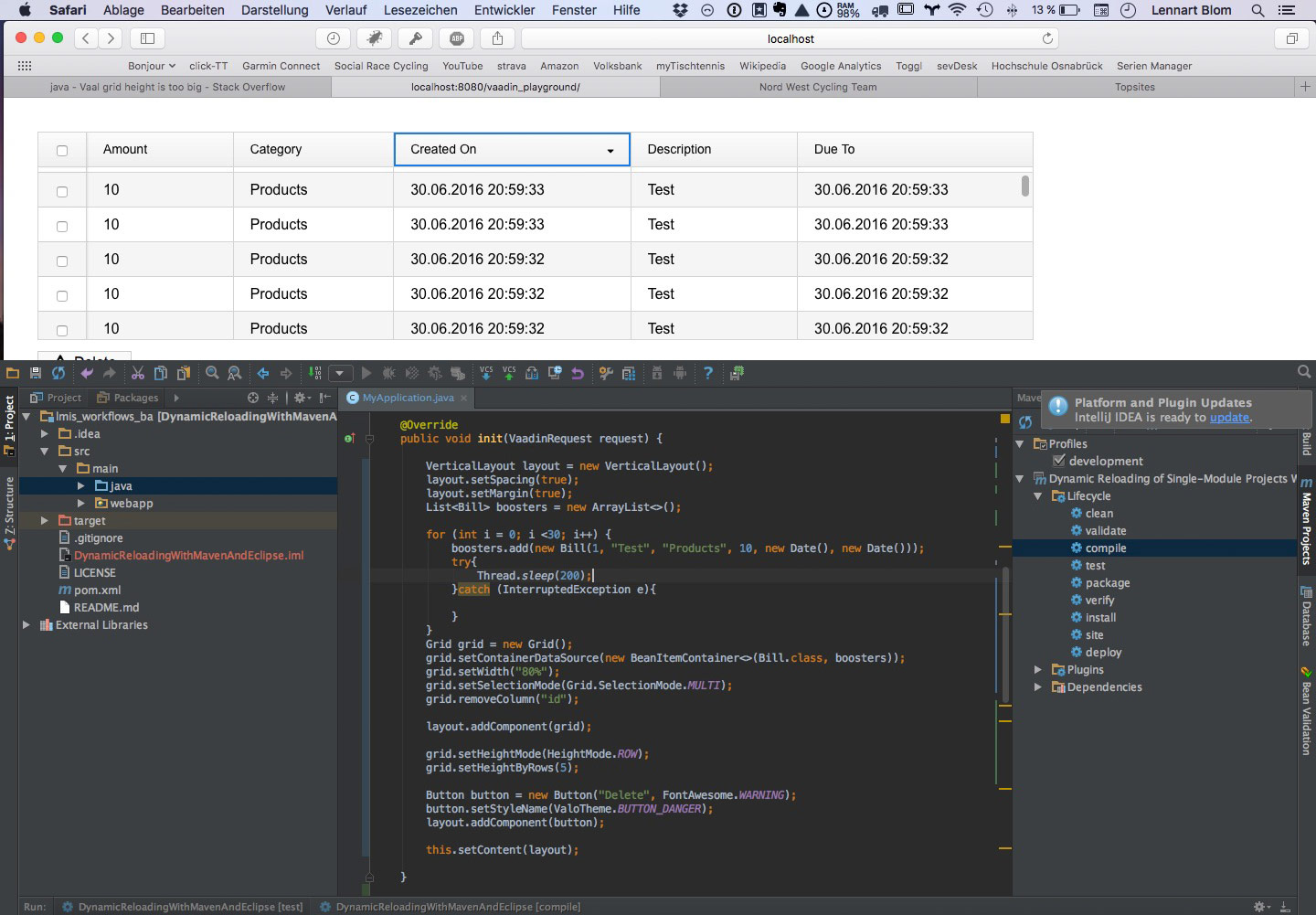Click the blue Help question mark icon

pos(707,373)
